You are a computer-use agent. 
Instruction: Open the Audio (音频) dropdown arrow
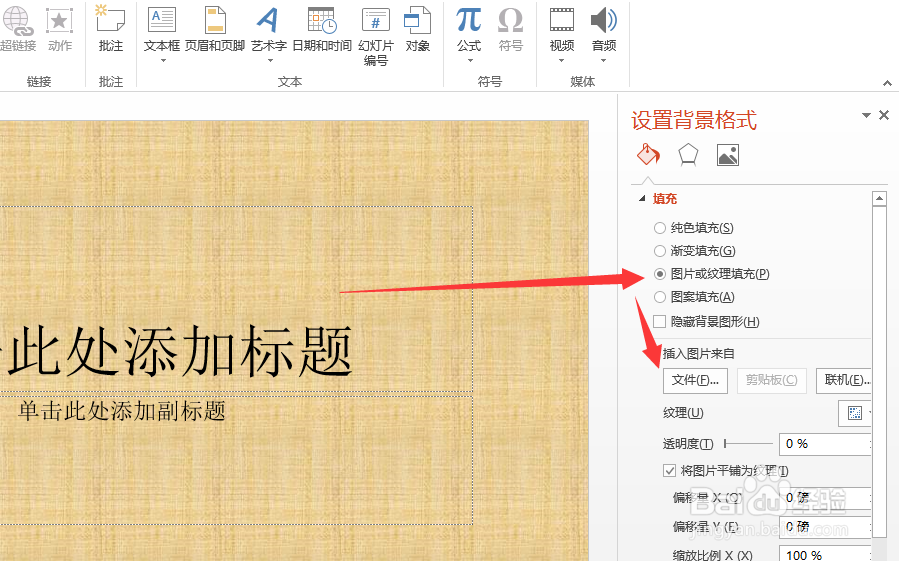604,60
